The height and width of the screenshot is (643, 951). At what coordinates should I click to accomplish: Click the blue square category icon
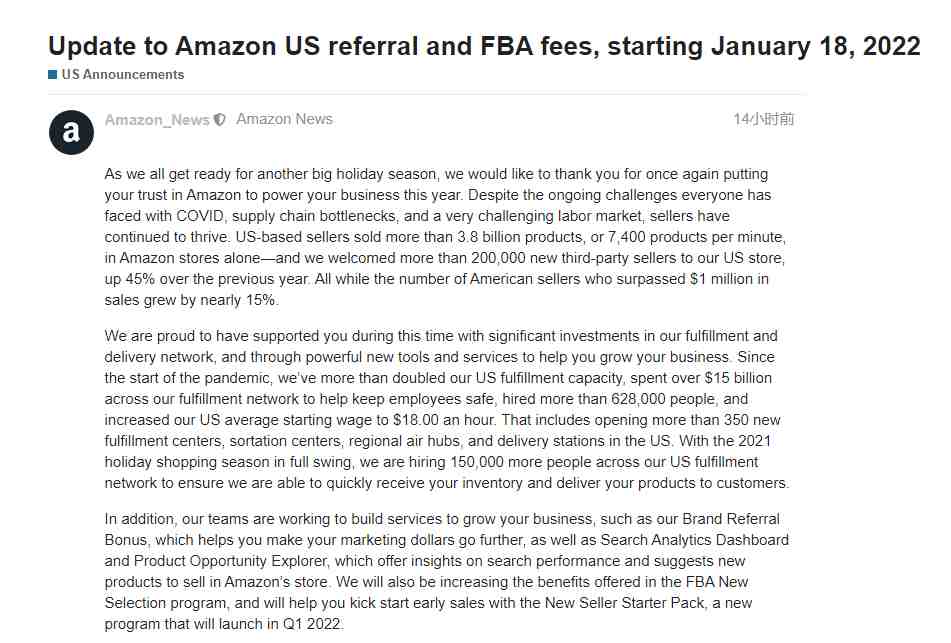coord(53,75)
